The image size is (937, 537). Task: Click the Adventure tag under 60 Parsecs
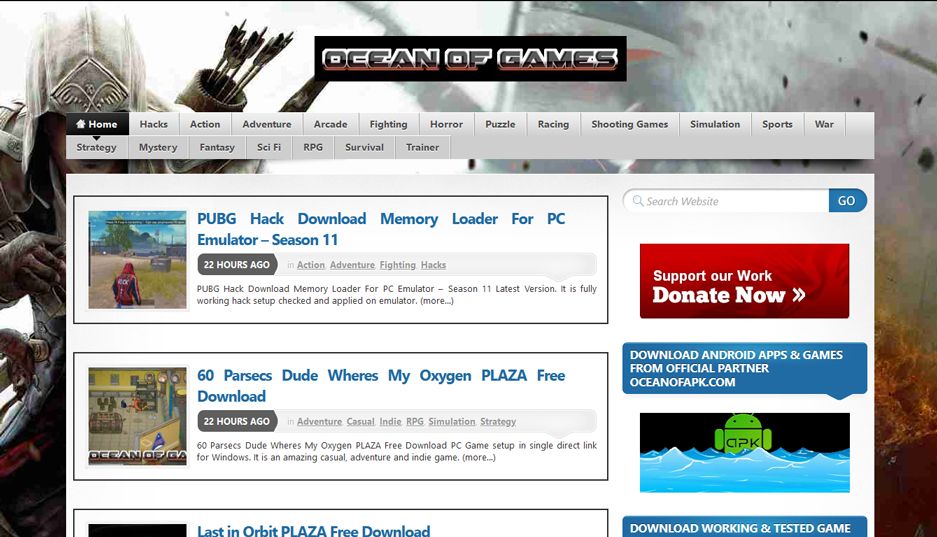click(x=320, y=421)
